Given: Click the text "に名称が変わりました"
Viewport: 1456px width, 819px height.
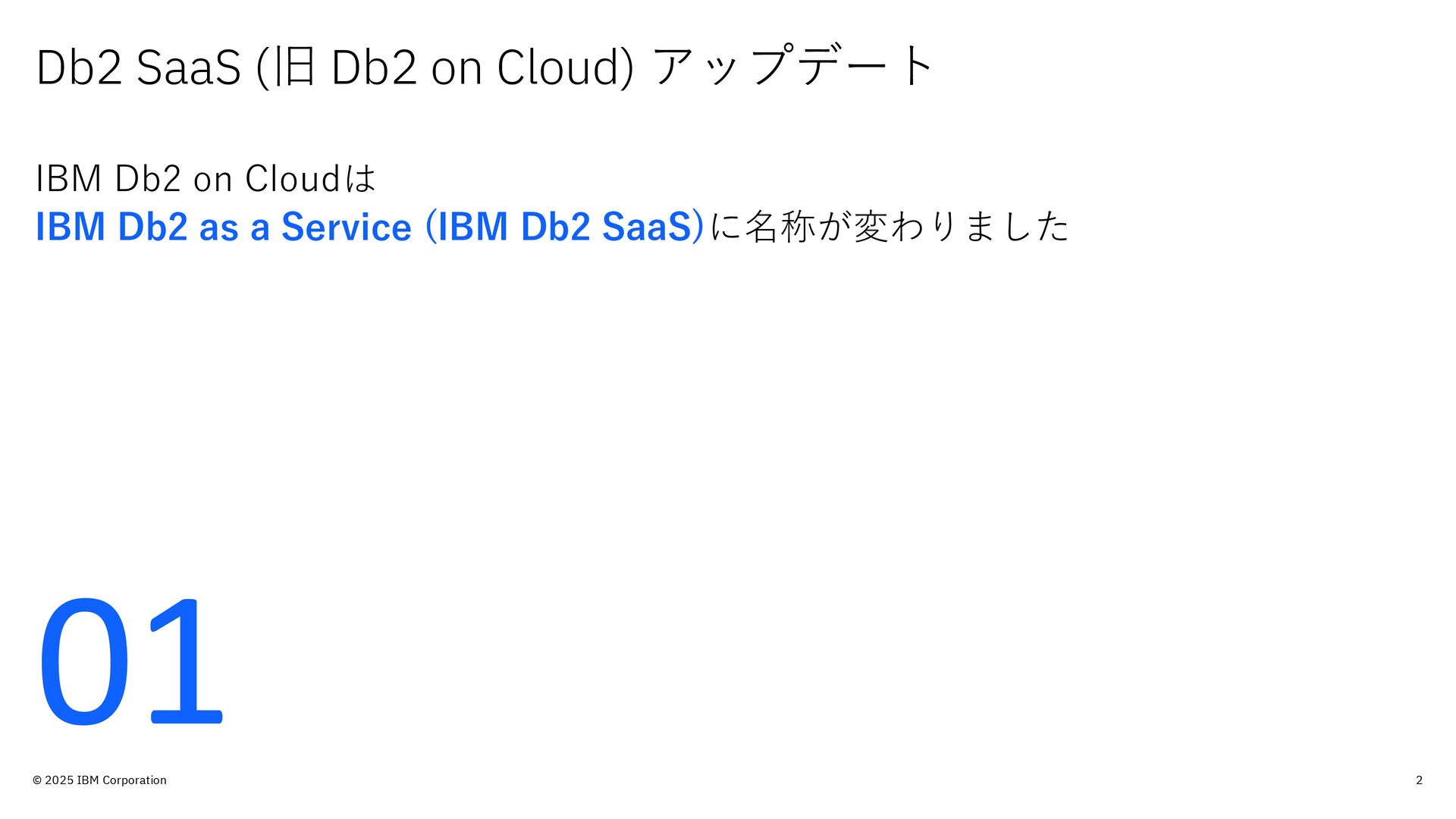Looking at the screenshot, I should 889,227.
